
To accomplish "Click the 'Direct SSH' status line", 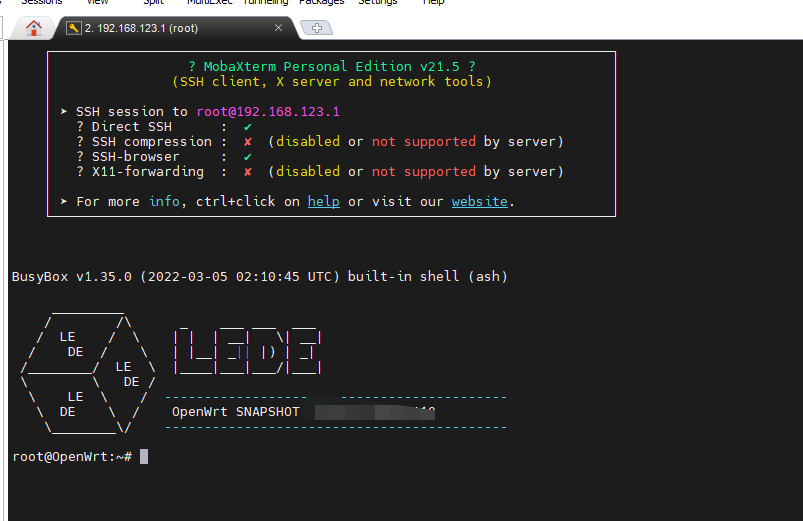I will tap(164, 127).
